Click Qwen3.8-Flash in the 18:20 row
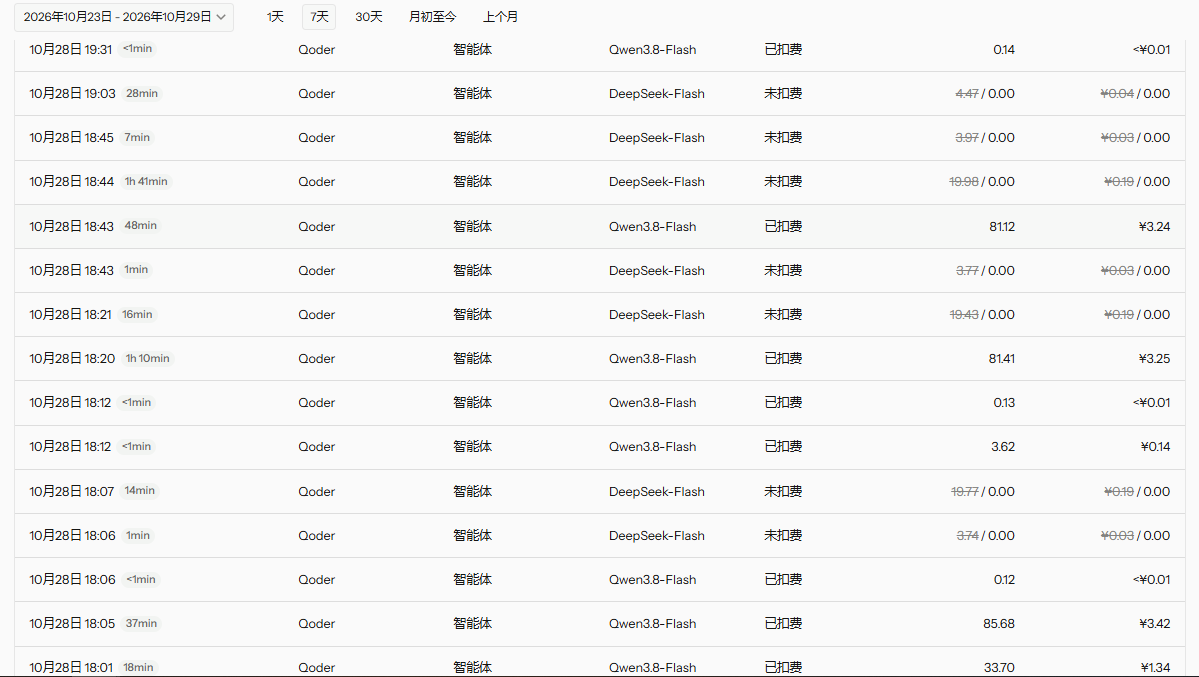The image size is (1199, 677). pyautogui.click(x=652, y=359)
